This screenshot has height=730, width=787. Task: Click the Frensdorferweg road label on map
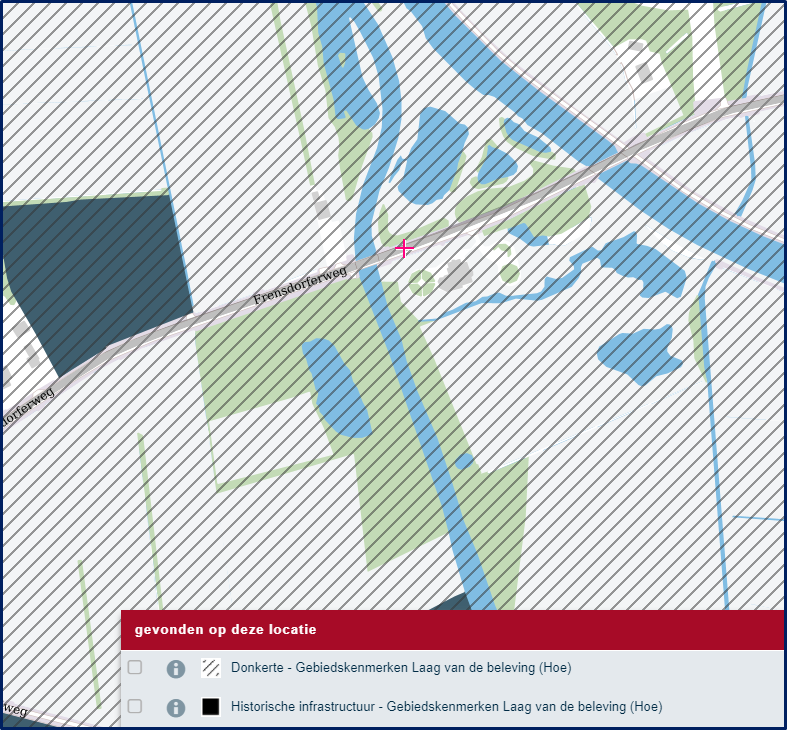coord(300,286)
